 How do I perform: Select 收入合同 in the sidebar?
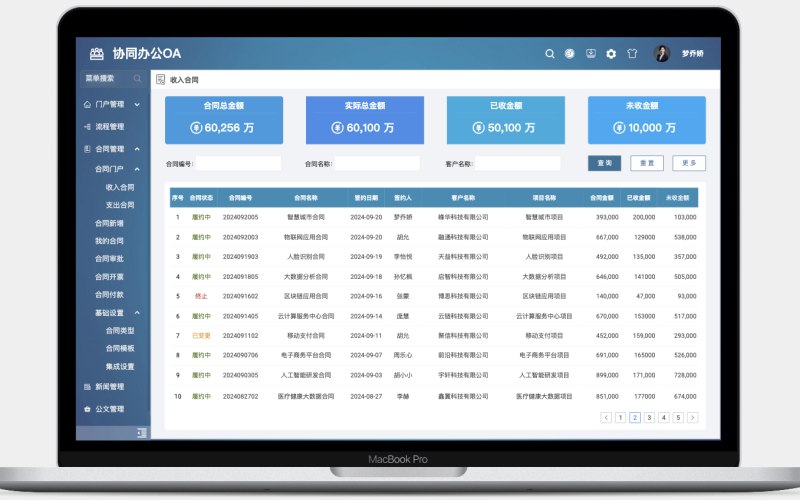(120, 187)
